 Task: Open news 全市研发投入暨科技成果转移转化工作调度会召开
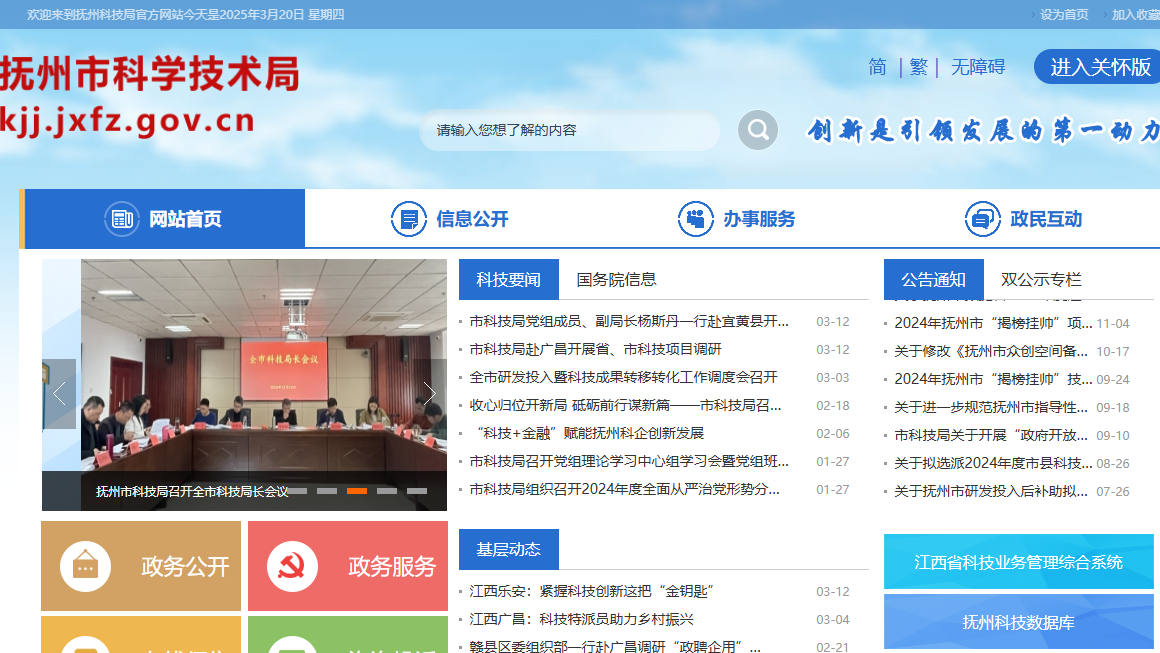[x=623, y=377]
